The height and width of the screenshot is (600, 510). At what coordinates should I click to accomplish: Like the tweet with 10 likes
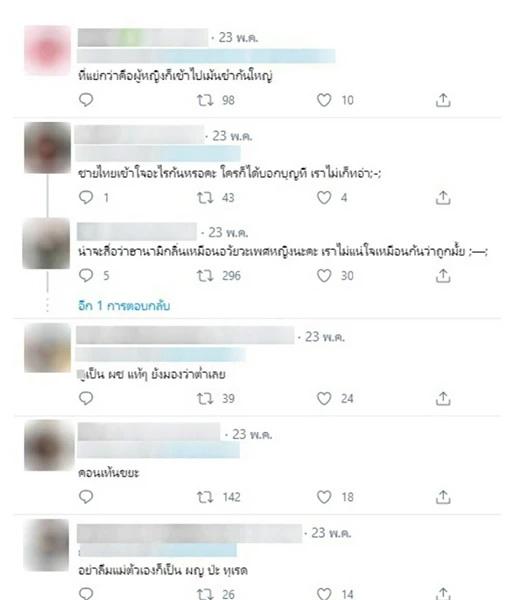(x=324, y=100)
